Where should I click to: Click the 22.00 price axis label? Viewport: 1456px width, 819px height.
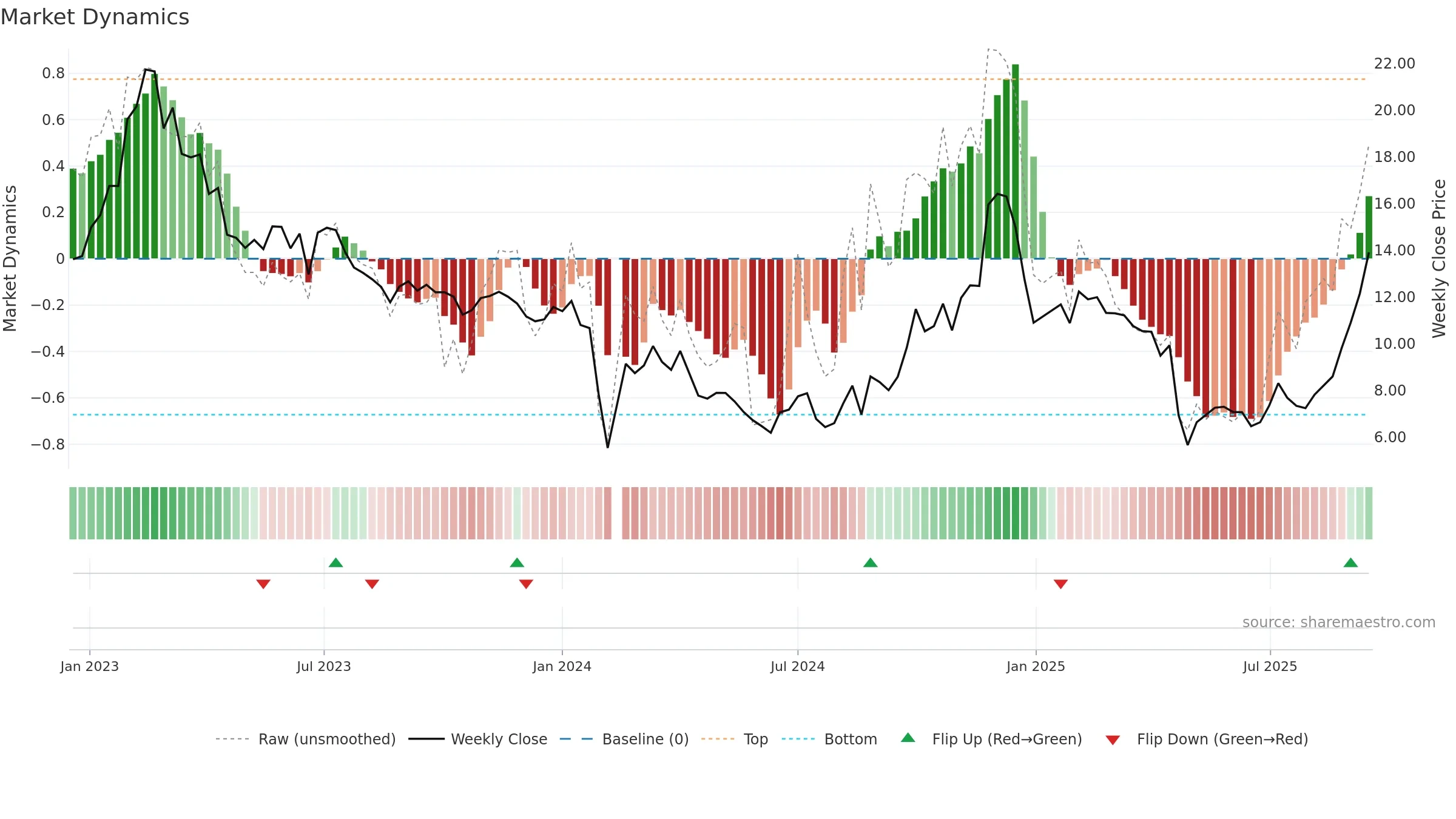(1395, 64)
